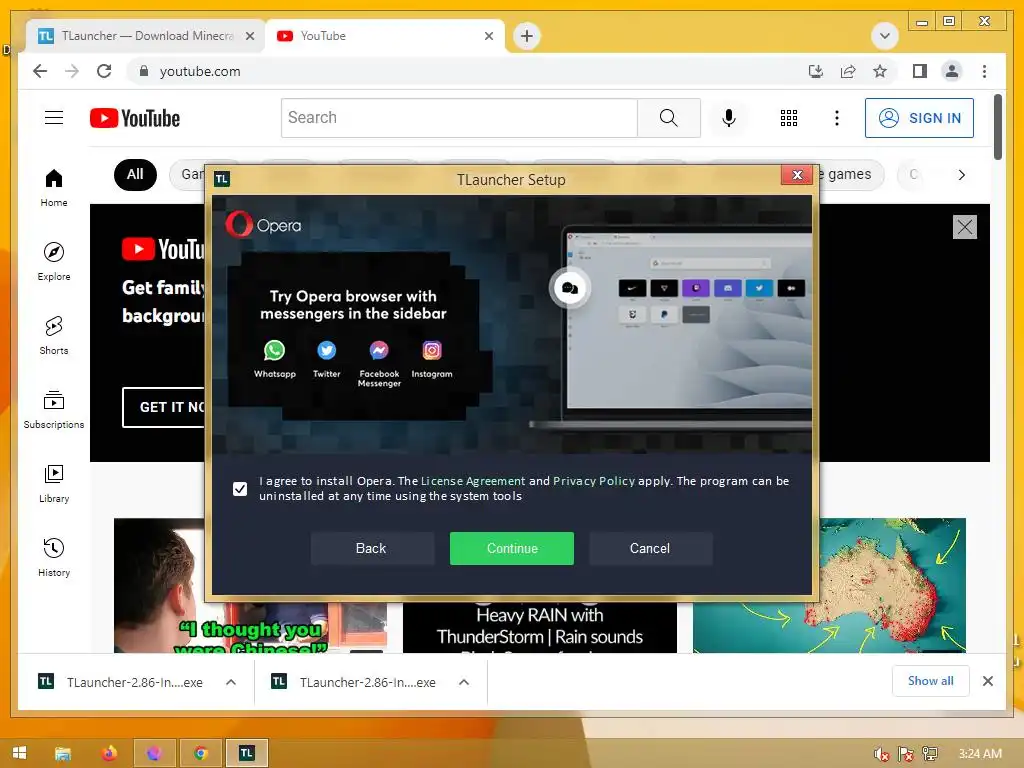Click the share page icon in address bar

tap(848, 71)
